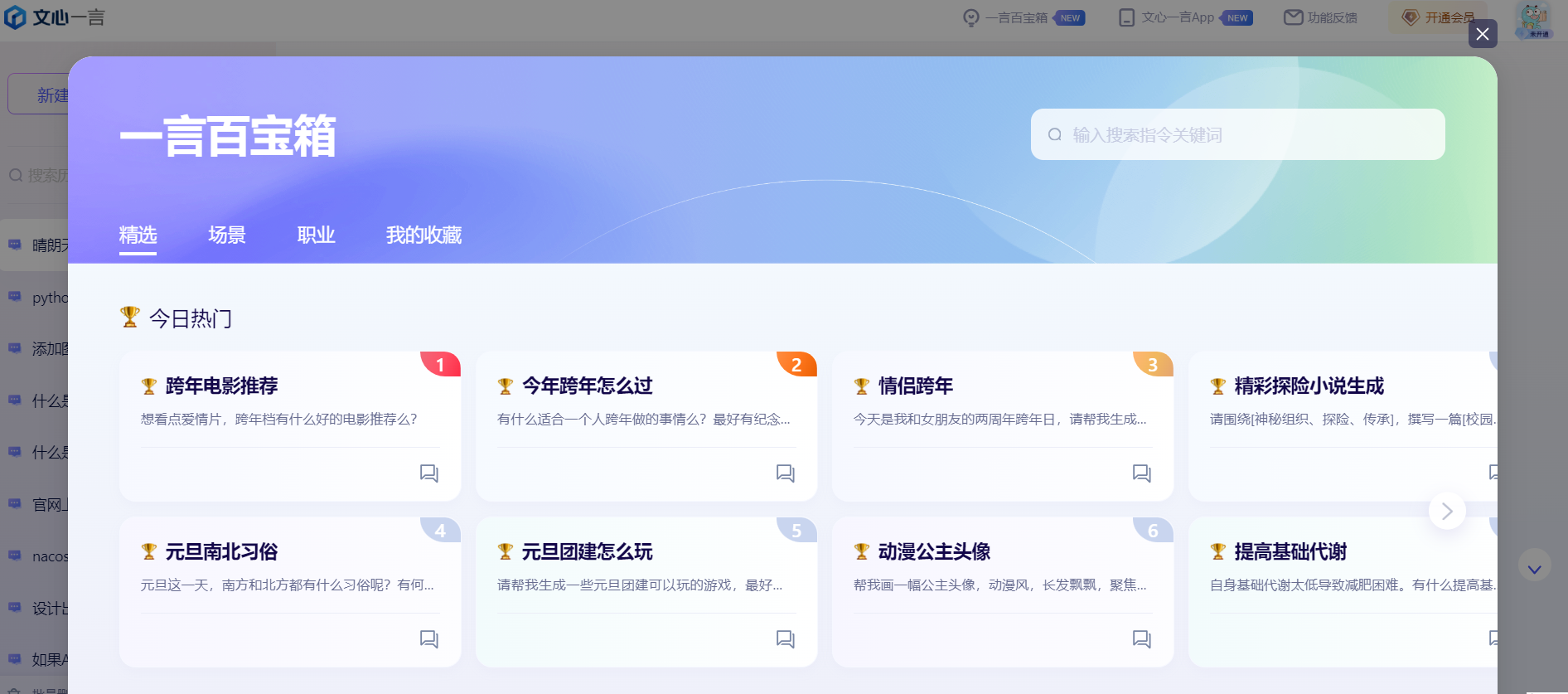Open 一言百宝箱 in the top bar
Viewport: 1568px width, 694px height.
tap(1024, 17)
